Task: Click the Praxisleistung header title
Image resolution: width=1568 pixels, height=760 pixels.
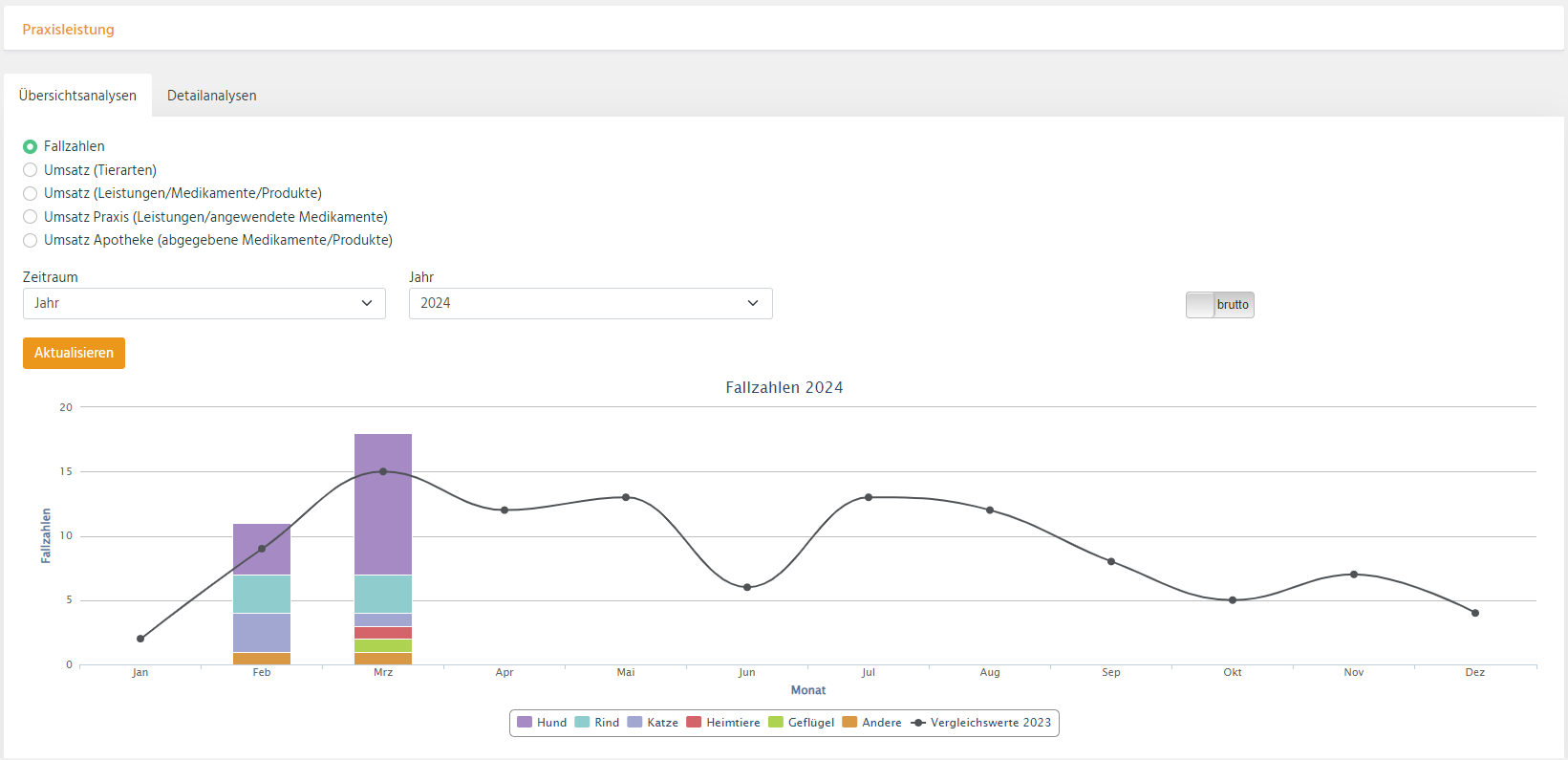Action: [x=68, y=30]
